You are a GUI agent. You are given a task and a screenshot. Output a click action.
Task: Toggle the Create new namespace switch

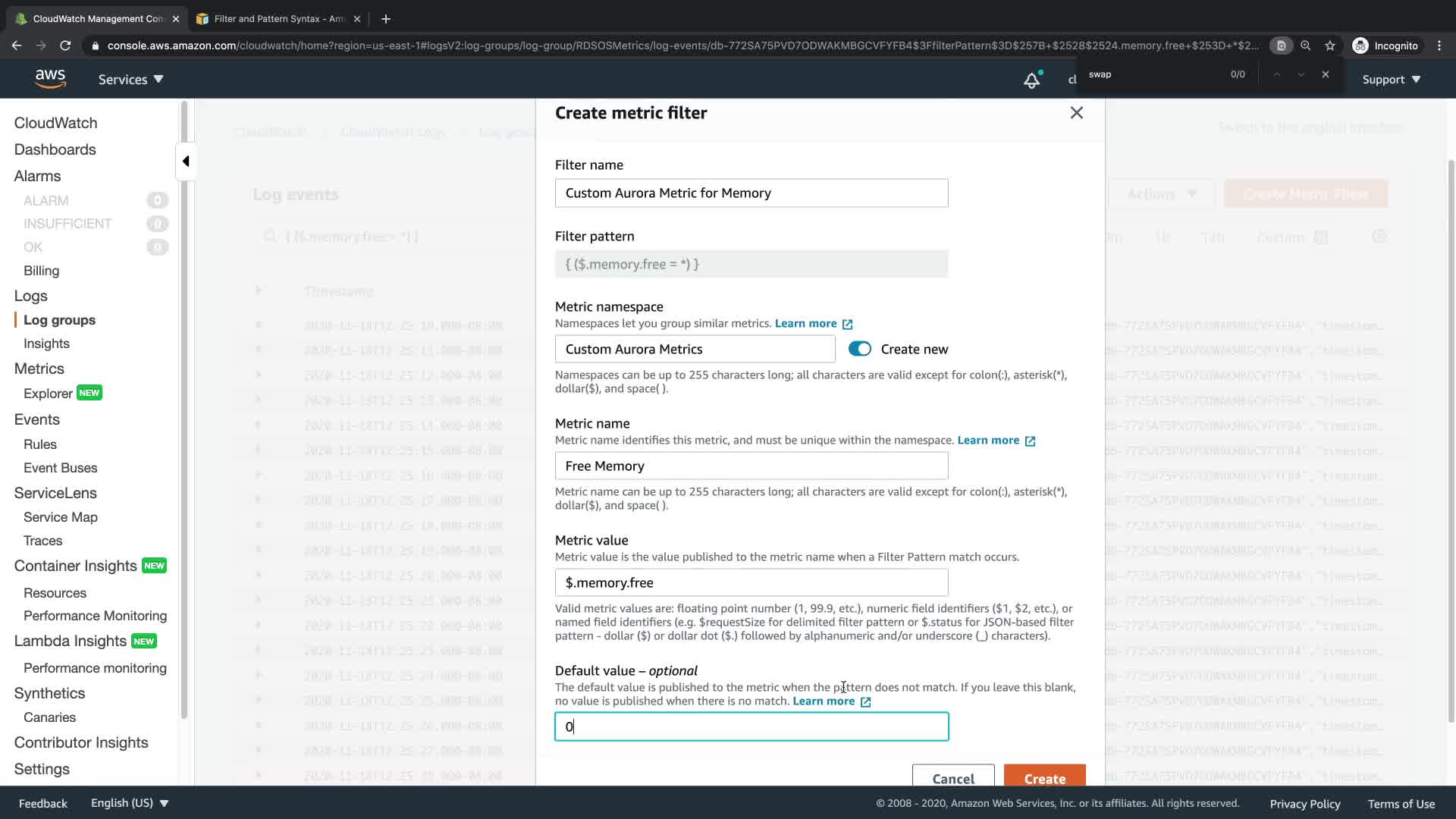[x=859, y=349]
